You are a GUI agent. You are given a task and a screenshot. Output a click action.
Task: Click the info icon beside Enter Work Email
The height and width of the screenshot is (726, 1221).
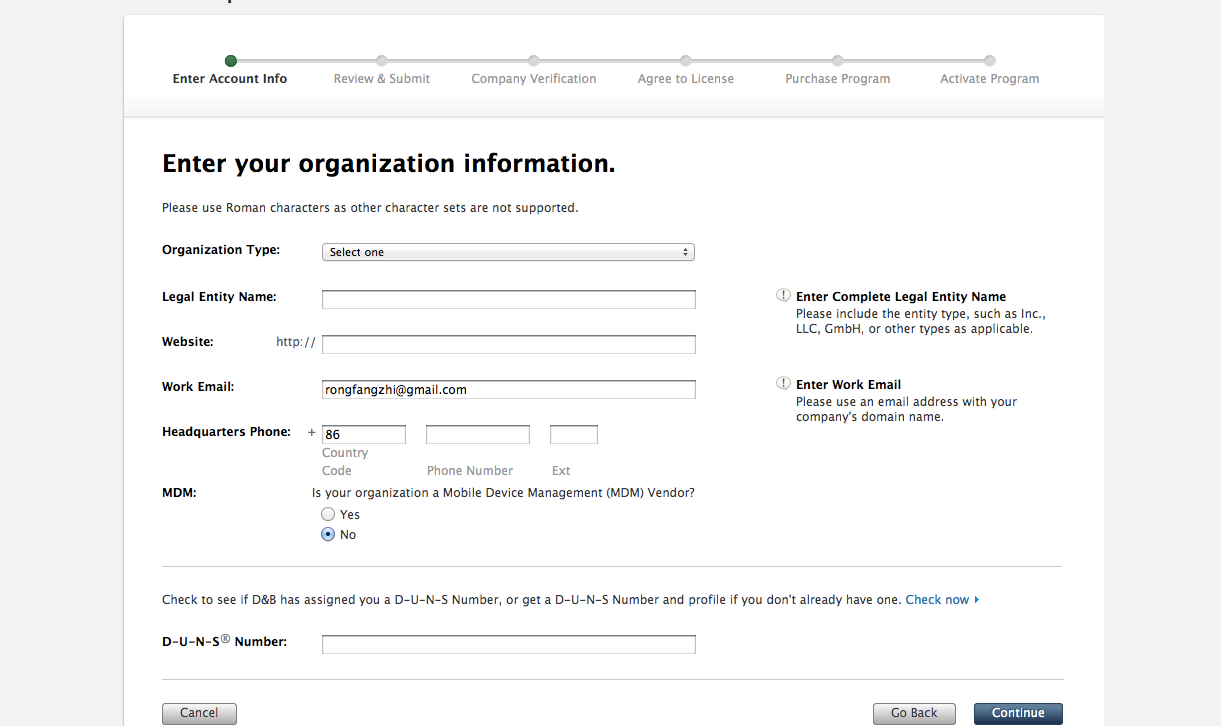click(x=783, y=384)
